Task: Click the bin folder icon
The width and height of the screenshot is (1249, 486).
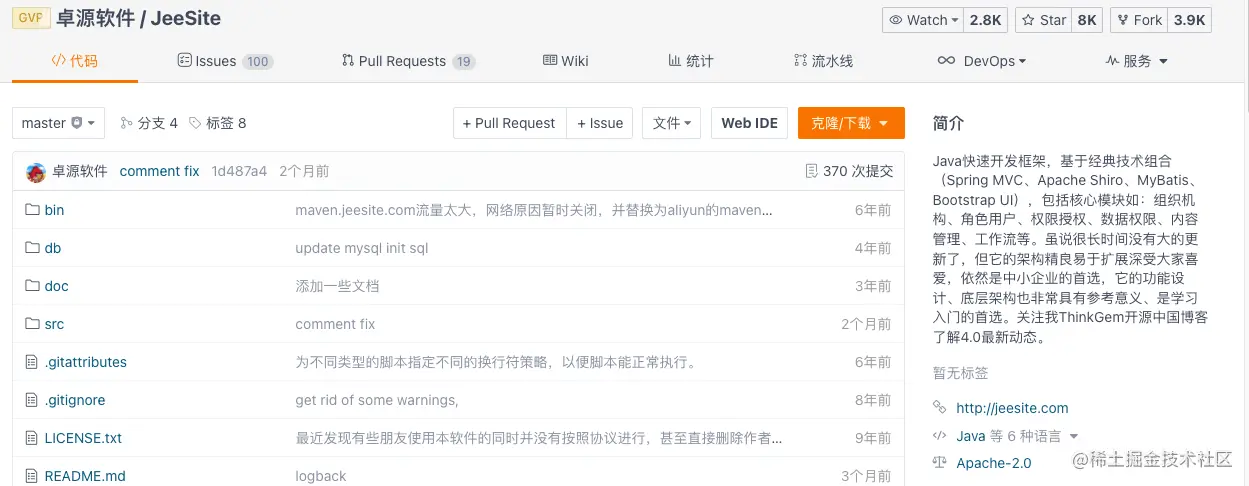Action: click(x=31, y=210)
